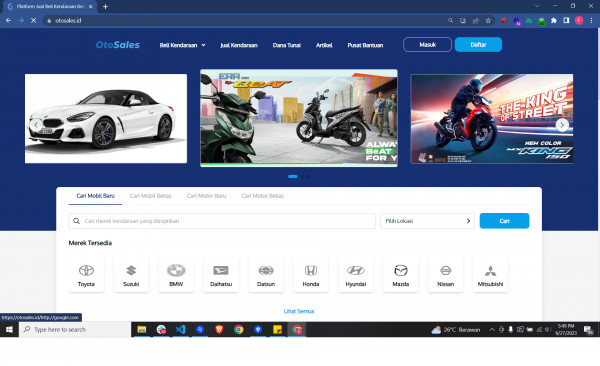Open Visual Studio Code from the taskbar

pos(181,329)
